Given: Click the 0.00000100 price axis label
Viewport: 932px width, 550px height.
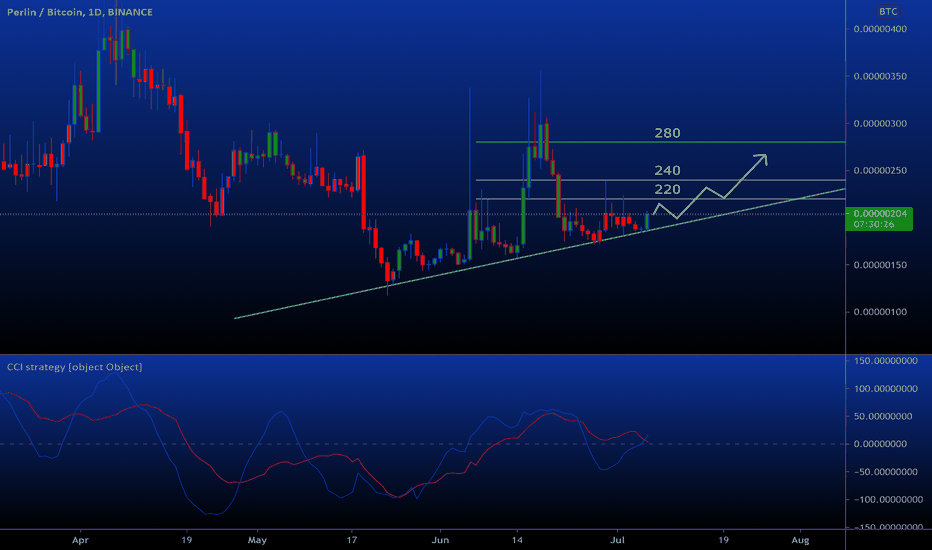Looking at the screenshot, I should [880, 312].
